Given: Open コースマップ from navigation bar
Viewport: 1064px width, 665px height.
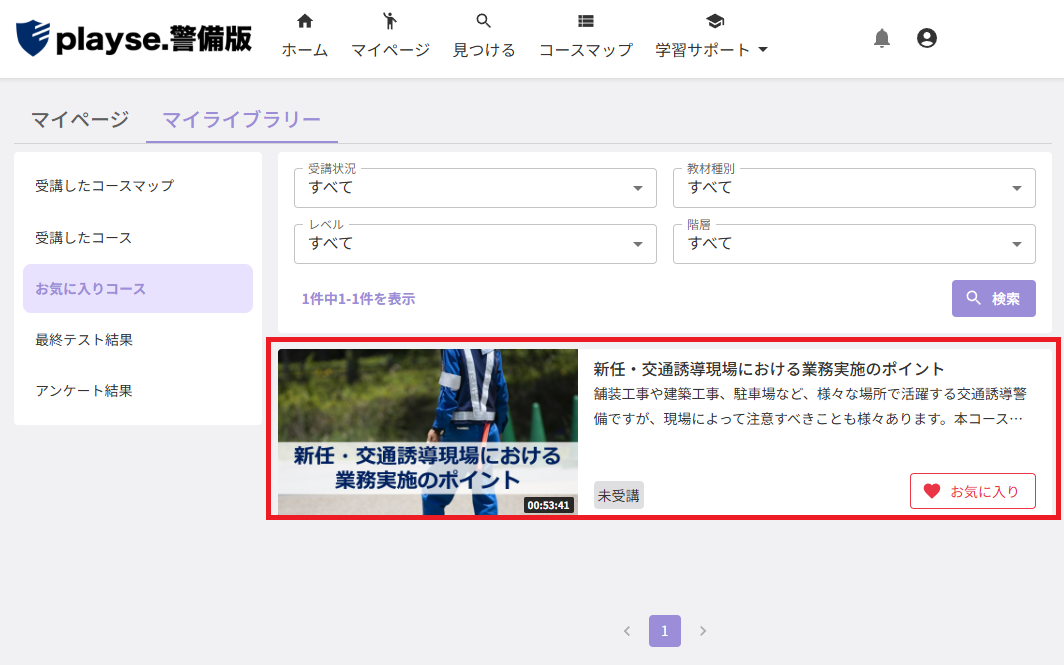Looking at the screenshot, I should pos(586,37).
